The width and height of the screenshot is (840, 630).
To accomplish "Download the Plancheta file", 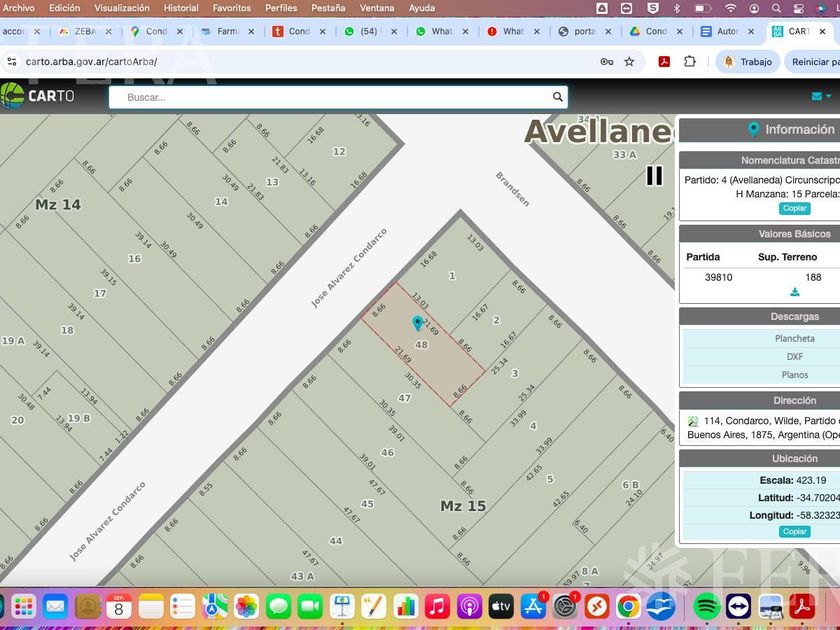I will 794,338.
